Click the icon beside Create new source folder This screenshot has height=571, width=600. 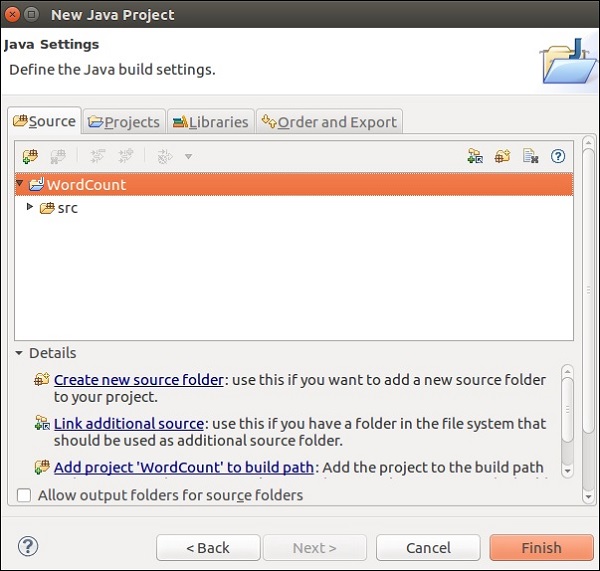[x=42, y=379]
